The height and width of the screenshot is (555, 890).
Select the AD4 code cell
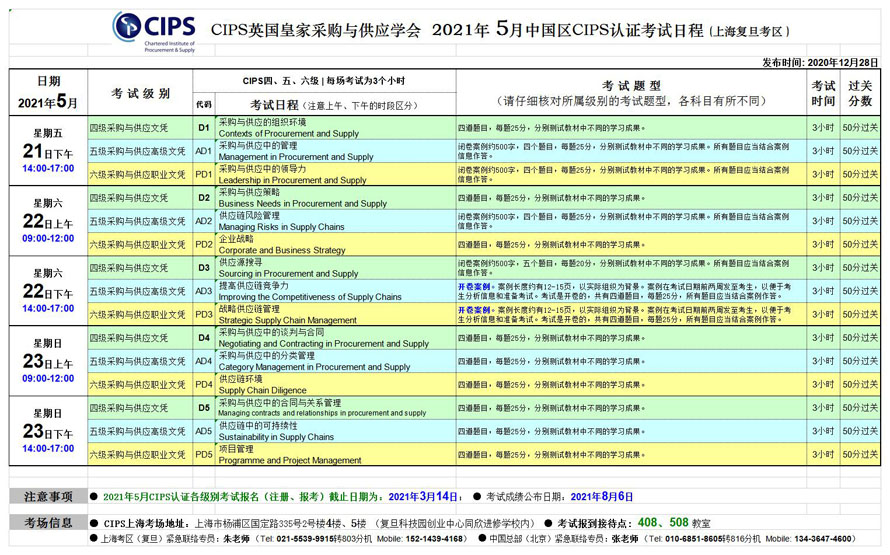204,361
